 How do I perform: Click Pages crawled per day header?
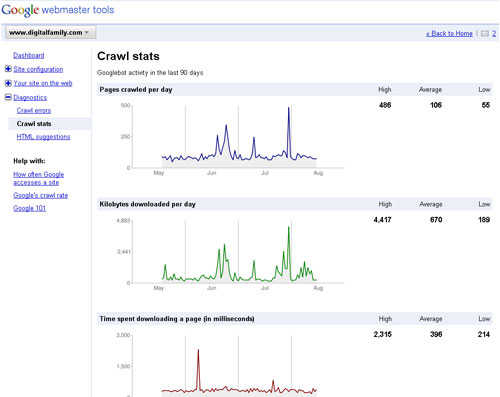136,89
